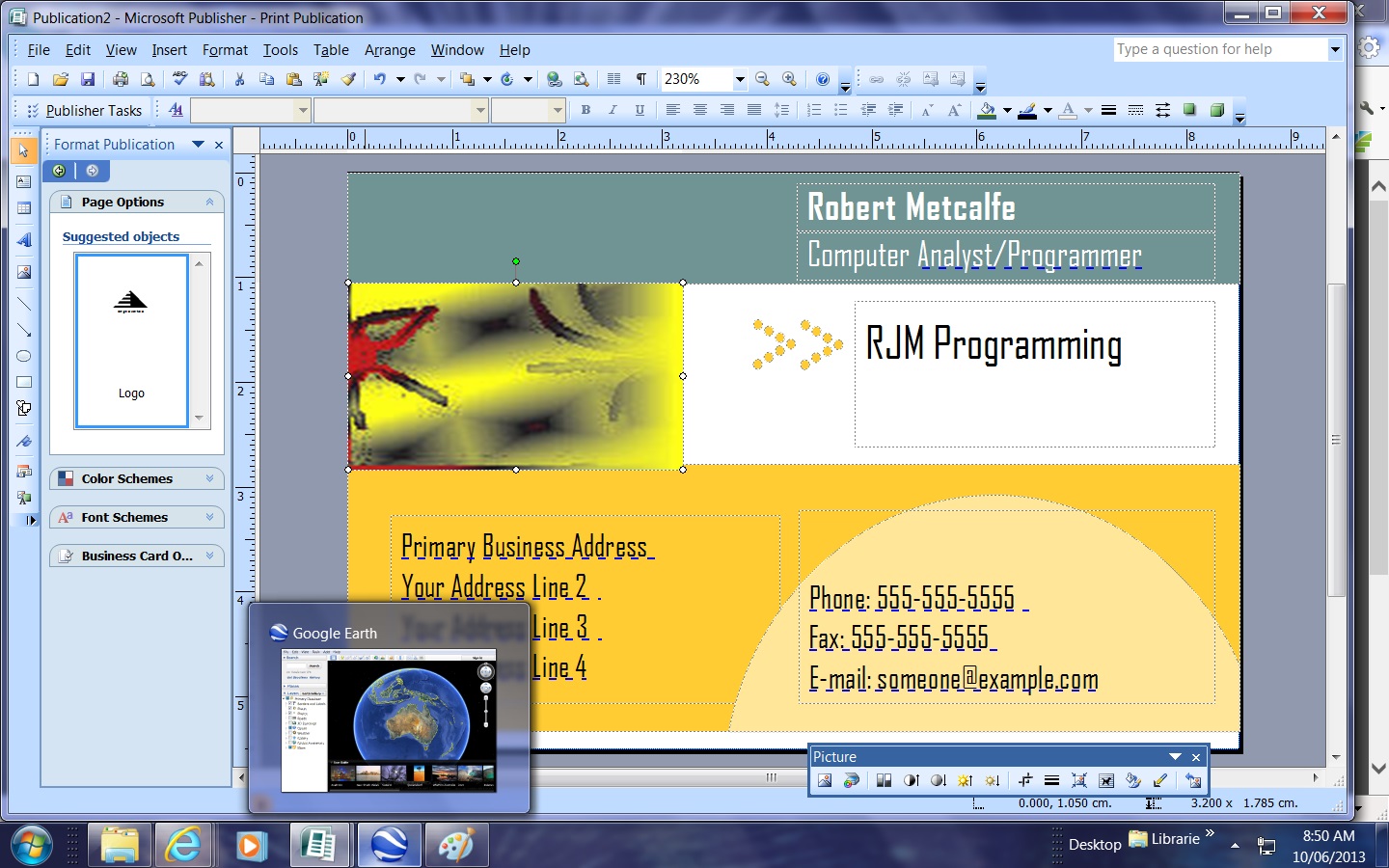Select the Oval tool
This screenshot has width=1389, height=868.
tap(23, 356)
